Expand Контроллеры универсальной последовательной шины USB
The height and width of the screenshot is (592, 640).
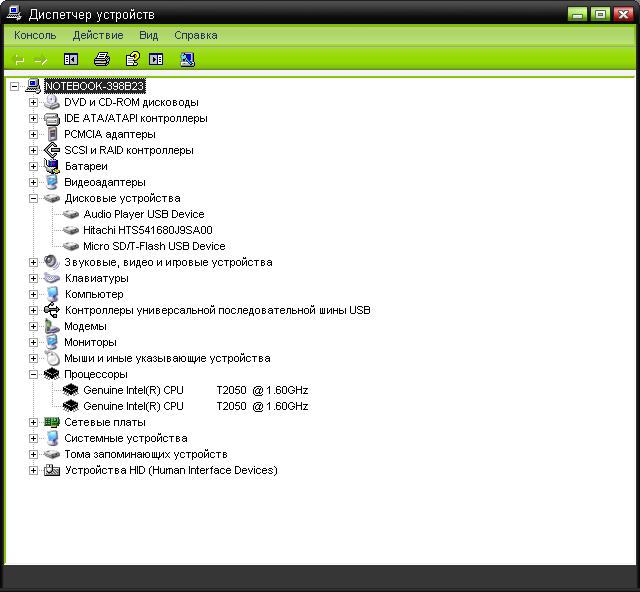point(33,310)
